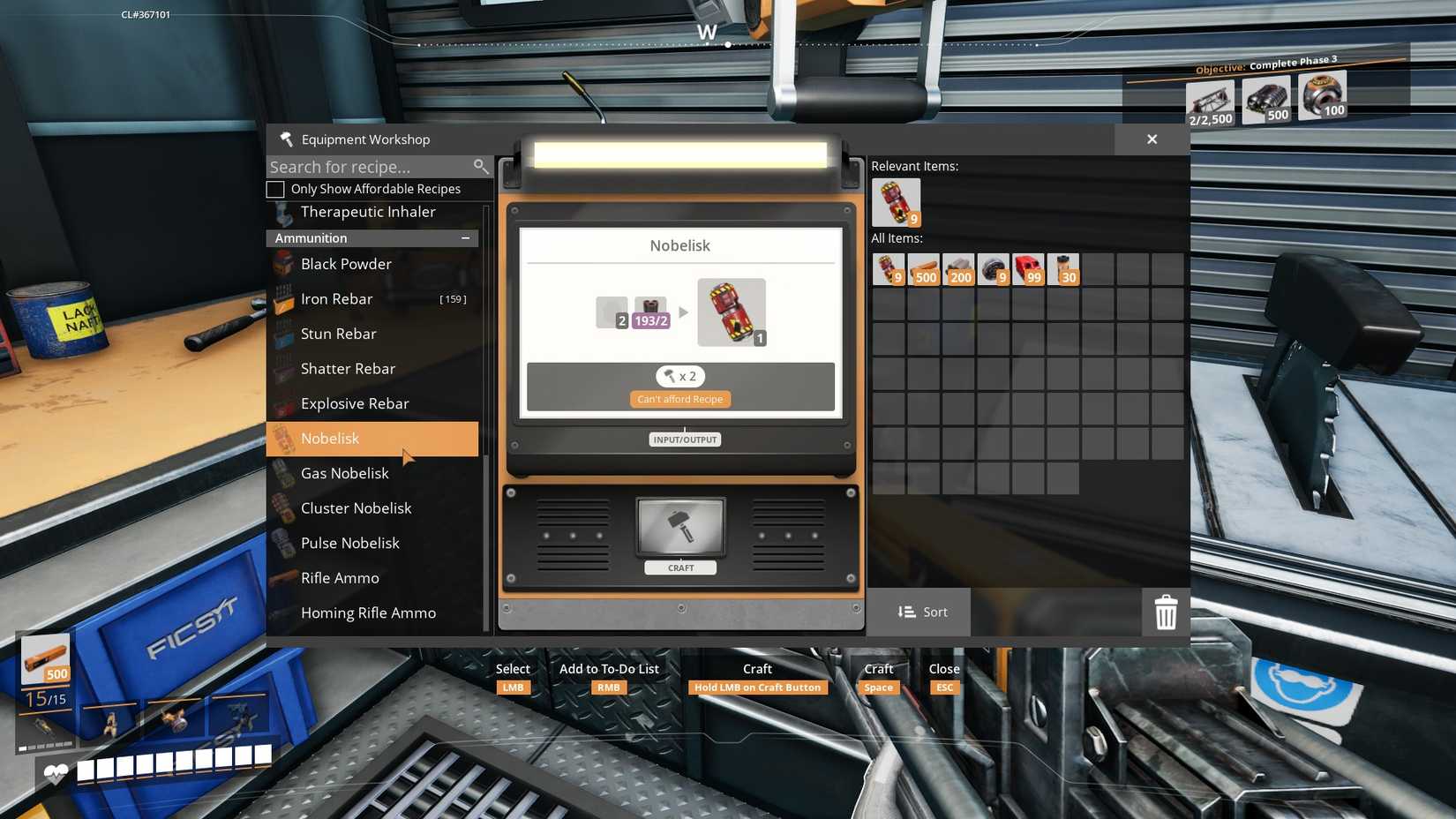
Task: Click the inventory stack showing 500
Action: pos(923,269)
